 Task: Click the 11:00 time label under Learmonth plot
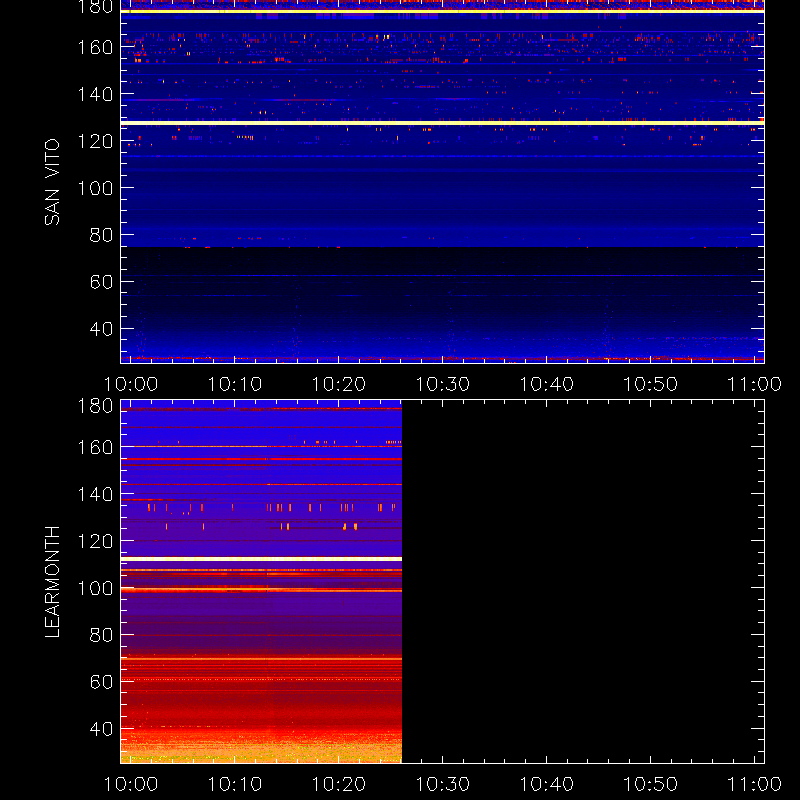(755, 784)
